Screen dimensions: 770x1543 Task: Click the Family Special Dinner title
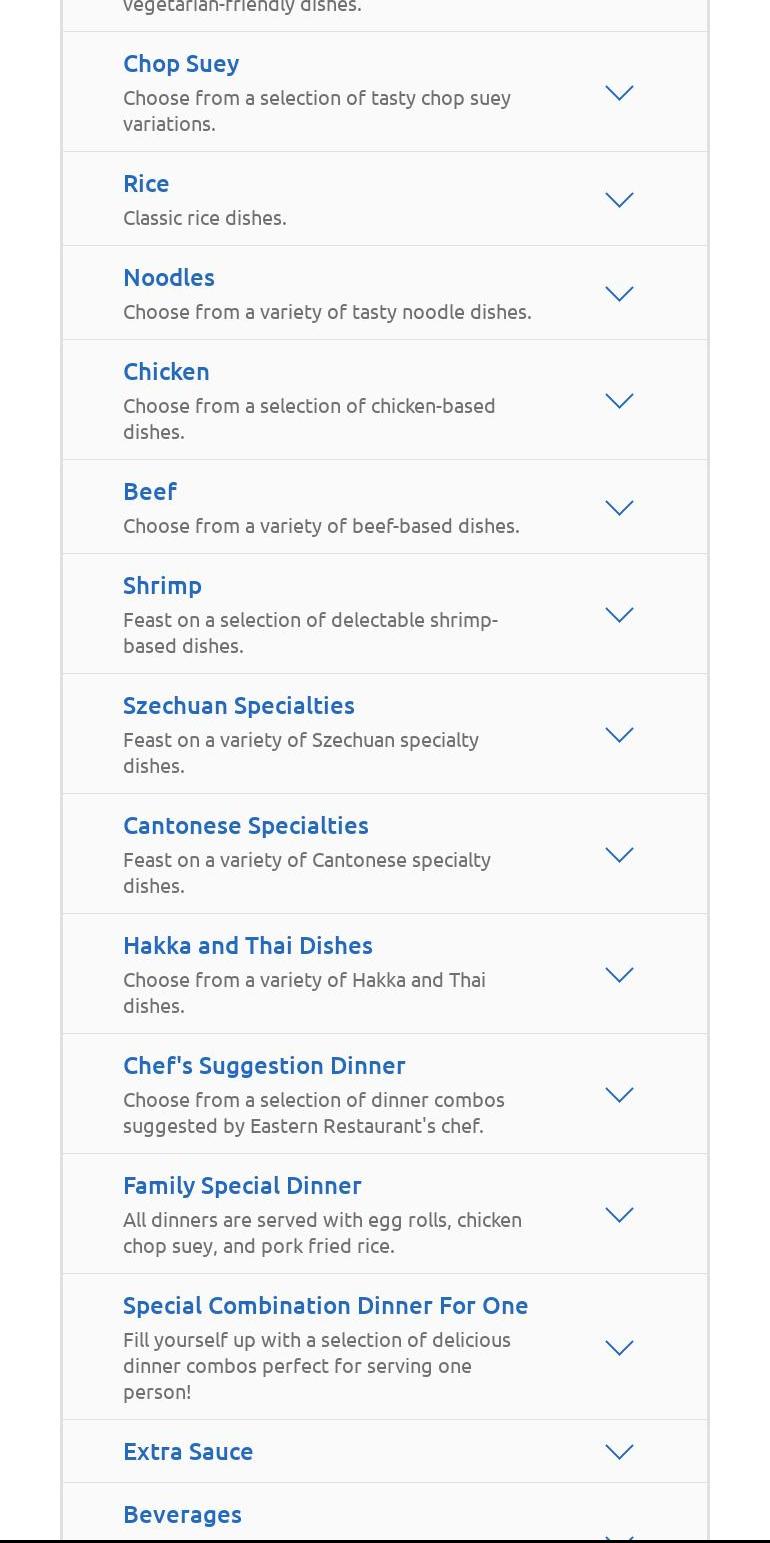(x=242, y=1186)
